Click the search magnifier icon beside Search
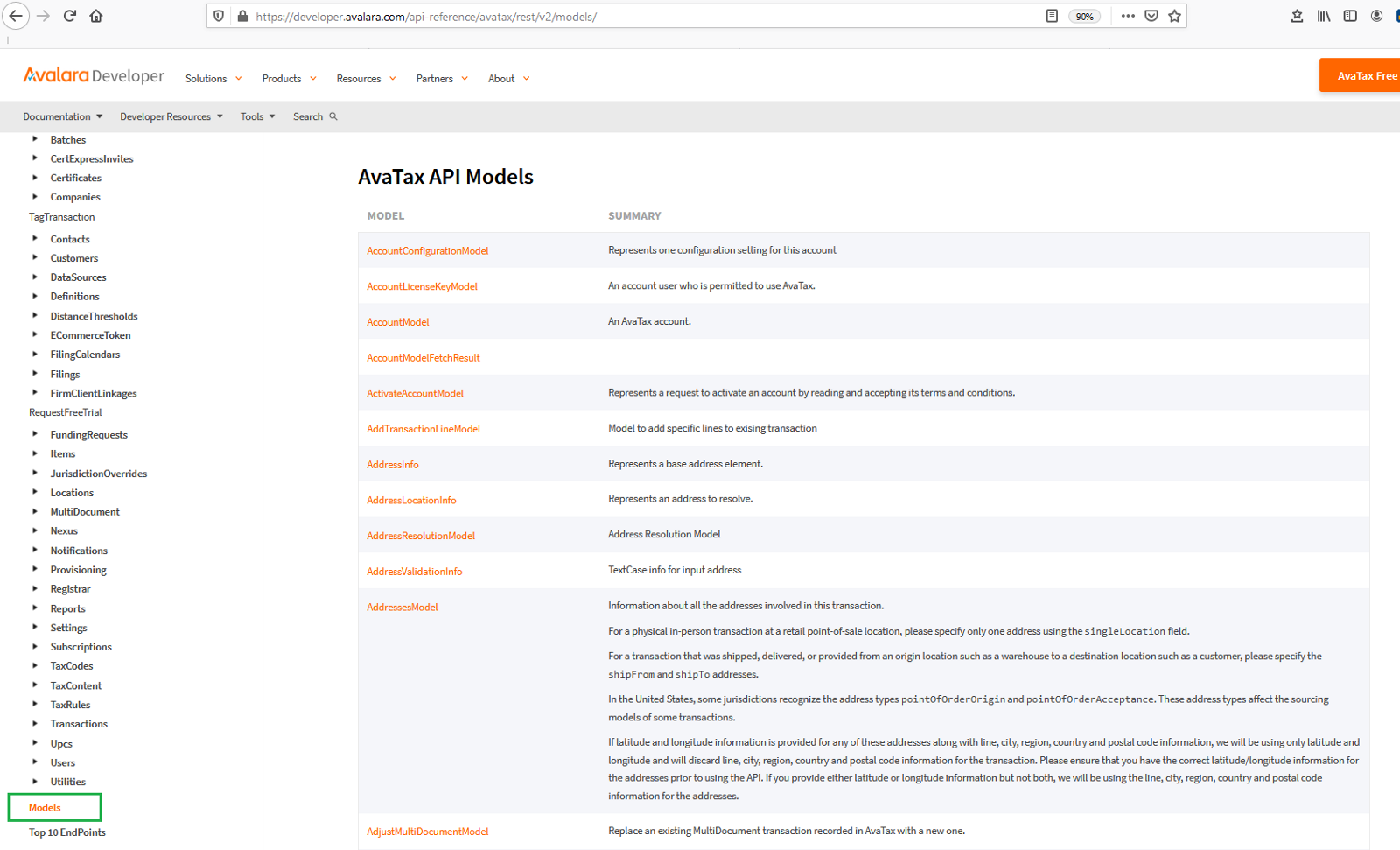Viewport: 1400px width, 850px height. [333, 116]
